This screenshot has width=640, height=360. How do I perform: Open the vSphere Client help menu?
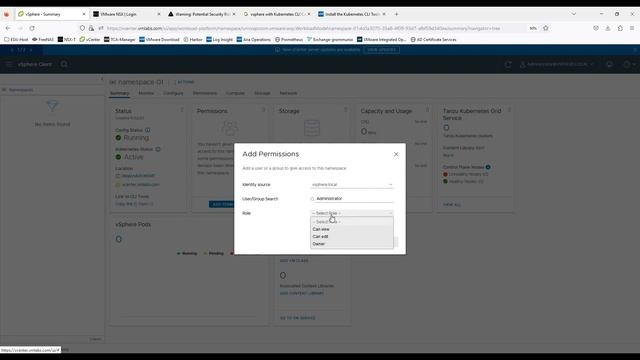(x=629, y=64)
